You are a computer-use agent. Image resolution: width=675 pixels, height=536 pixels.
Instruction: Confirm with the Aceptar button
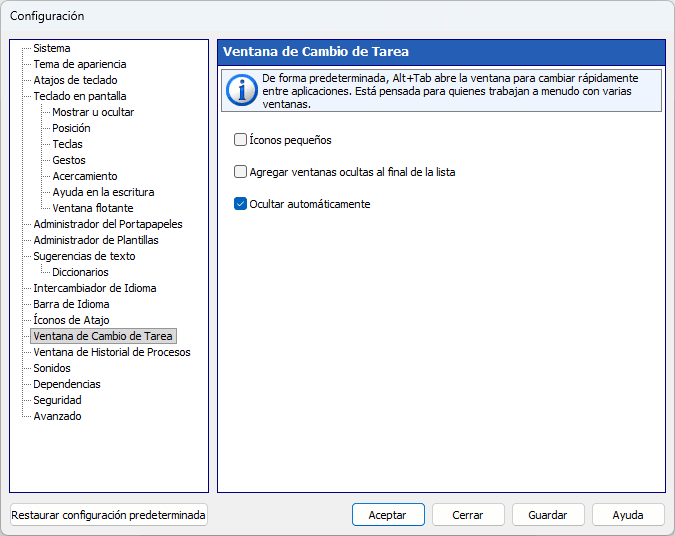(388, 515)
